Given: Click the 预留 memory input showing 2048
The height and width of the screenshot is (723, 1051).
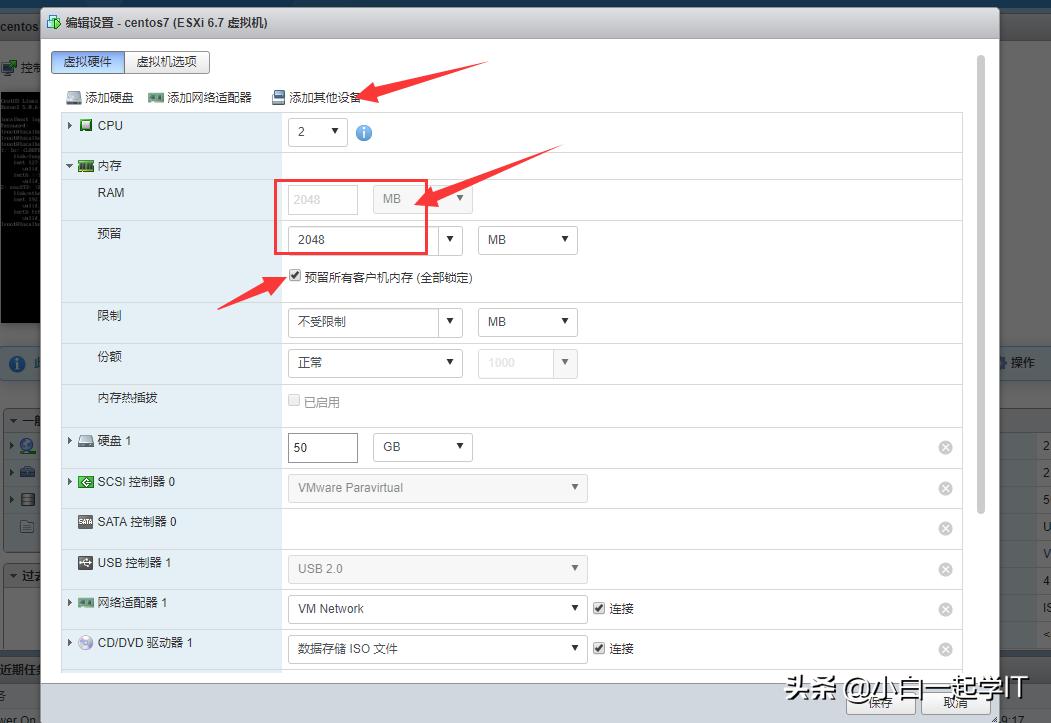Looking at the screenshot, I should click(x=350, y=240).
